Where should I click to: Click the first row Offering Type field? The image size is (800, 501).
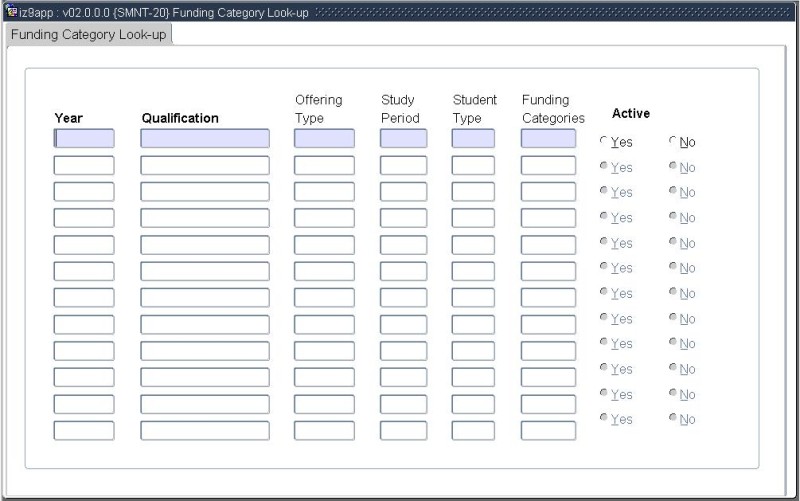pos(324,139)
